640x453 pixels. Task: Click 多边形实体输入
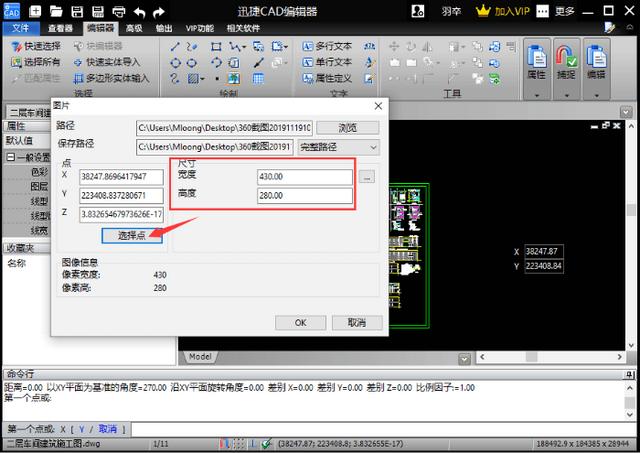tap(111, 78)
